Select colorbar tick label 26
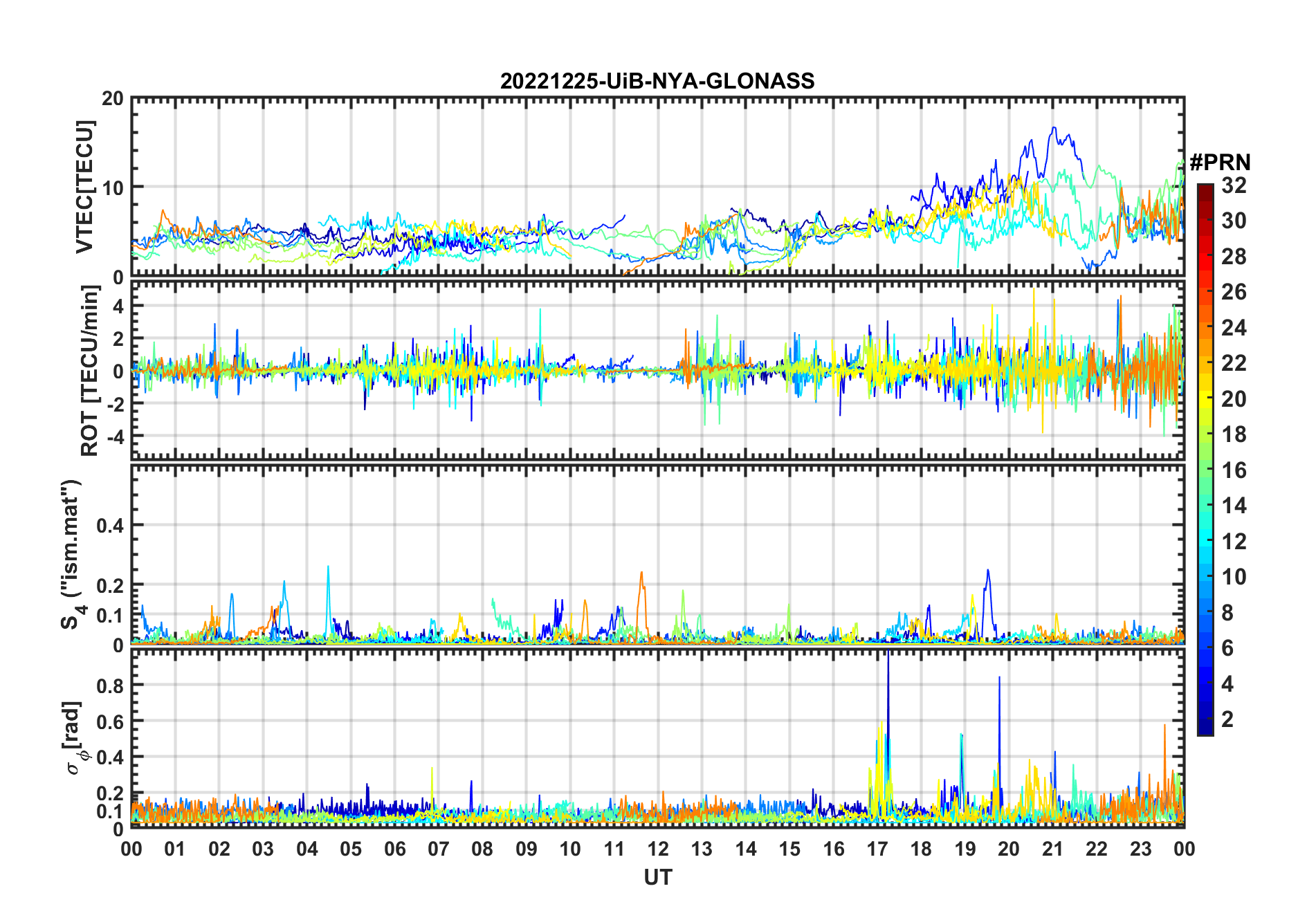Screen dimensions: 1316x920 point(1234,292)
